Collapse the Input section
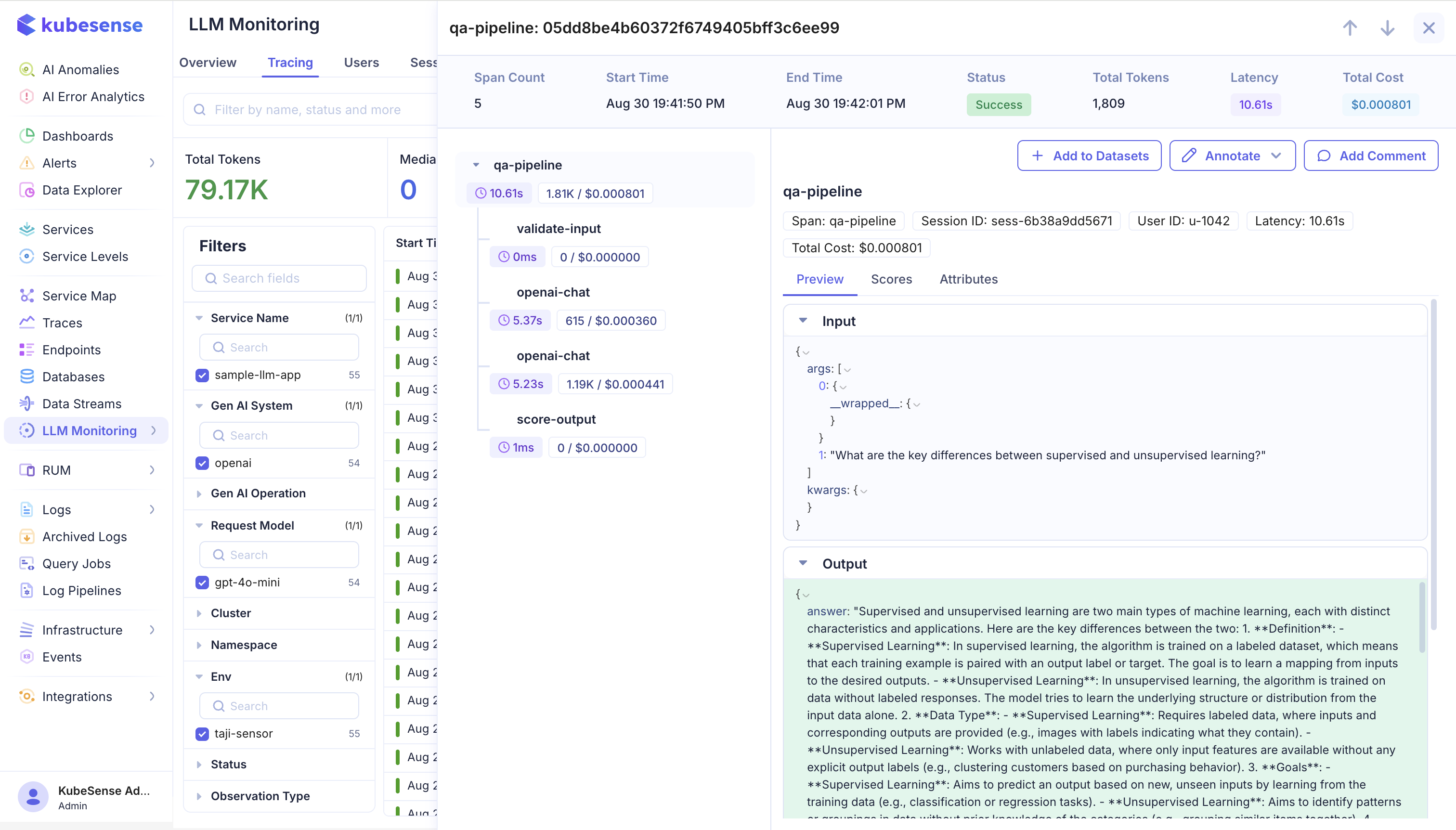The height and width of the screenshot is (830, 1456). pos(803,320)
